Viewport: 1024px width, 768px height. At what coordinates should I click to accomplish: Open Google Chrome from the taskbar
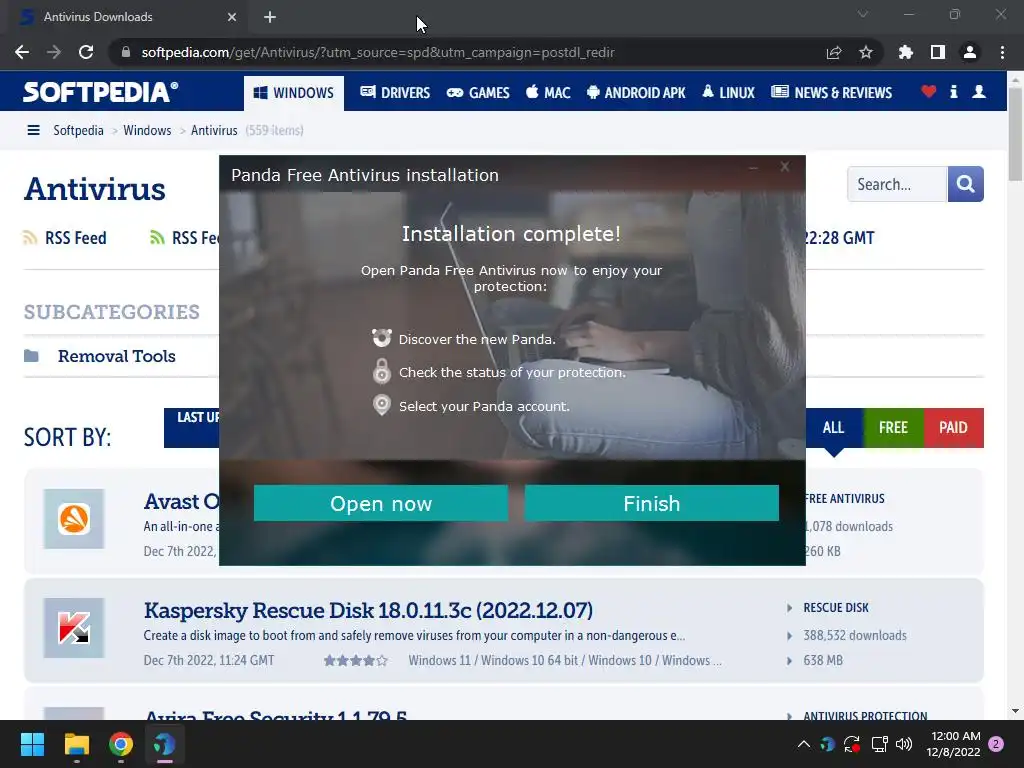click(121, 744)
